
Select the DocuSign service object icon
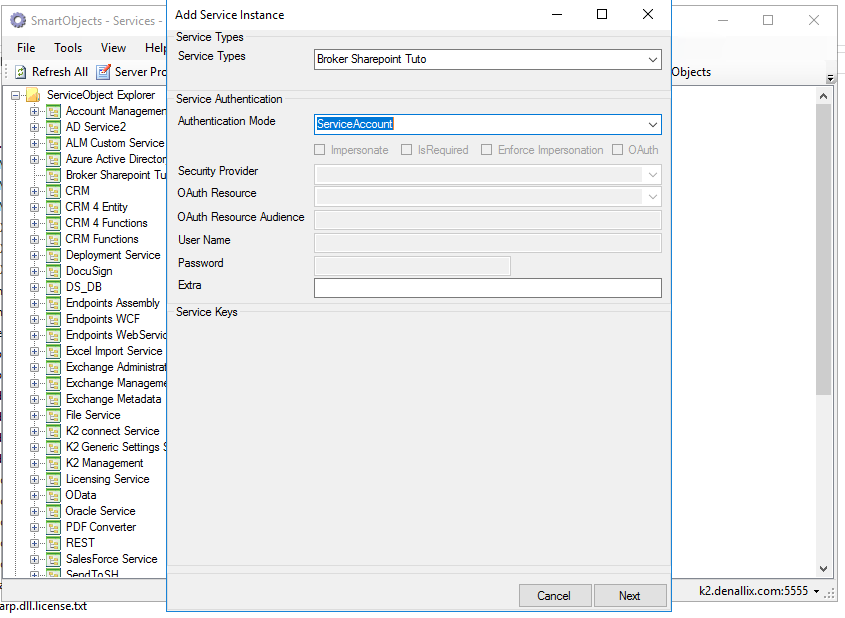click(x=52, y=271)
